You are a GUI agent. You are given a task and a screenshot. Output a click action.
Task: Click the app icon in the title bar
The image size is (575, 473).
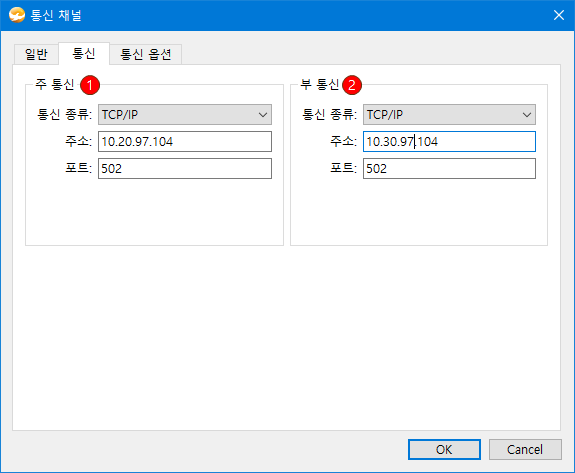pos(17,15)
